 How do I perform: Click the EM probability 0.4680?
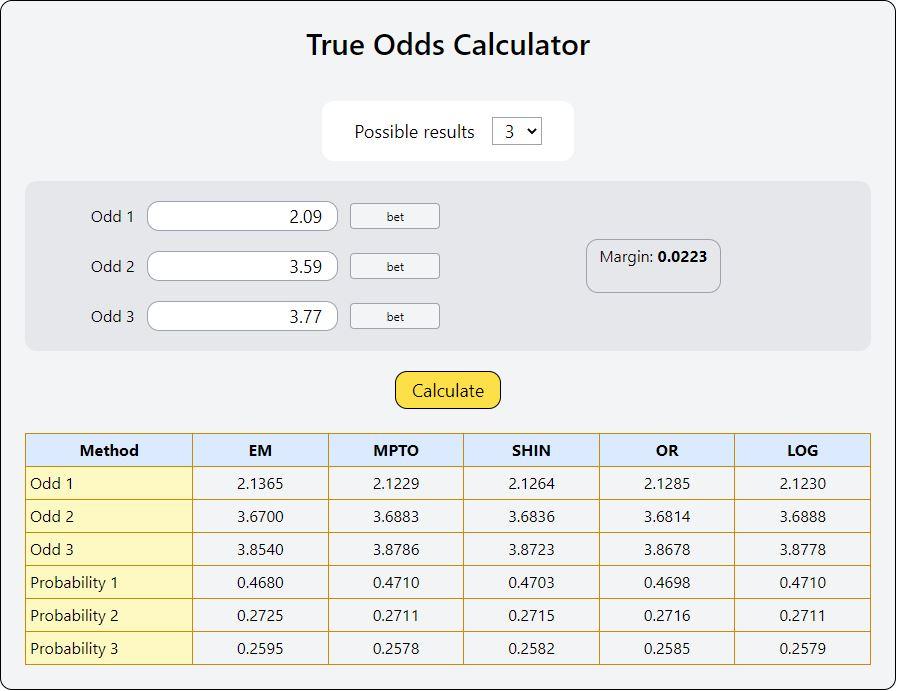click(260, 582)
